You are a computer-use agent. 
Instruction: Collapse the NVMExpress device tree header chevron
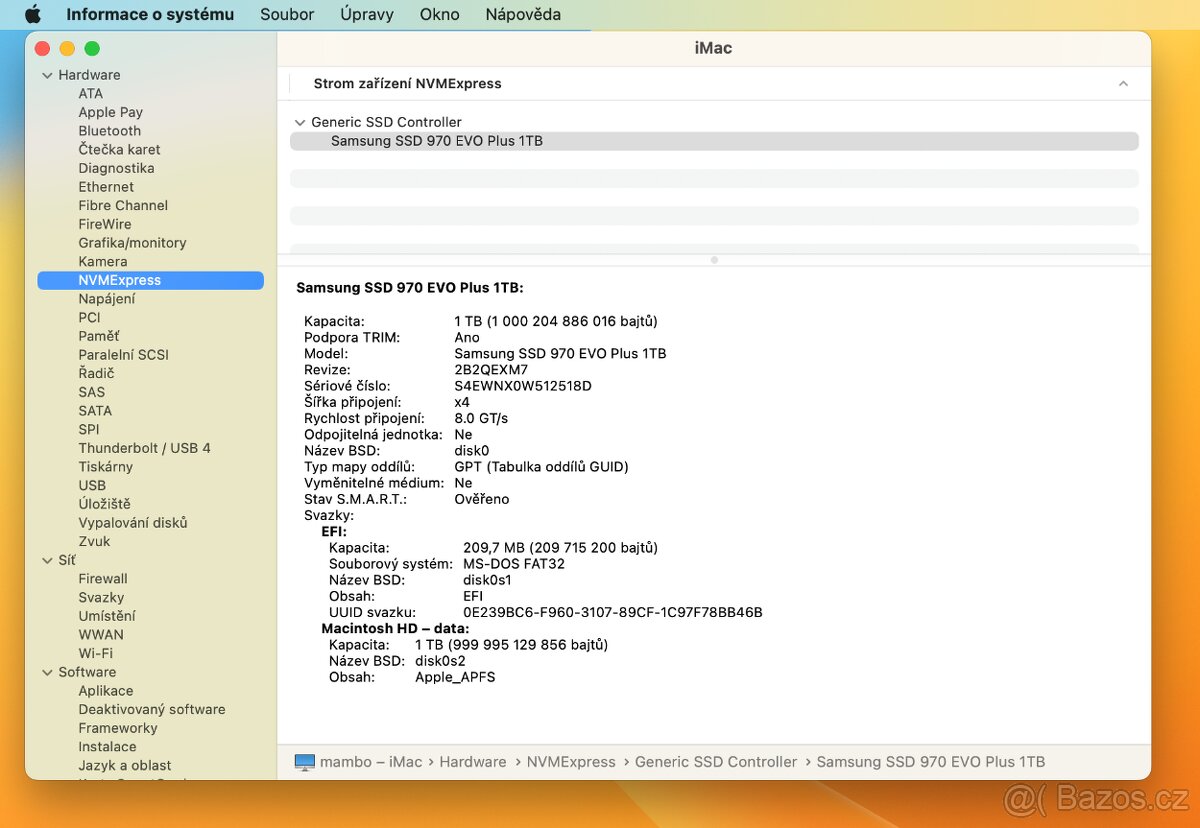pyautogui.click(x=1123, y=84)
